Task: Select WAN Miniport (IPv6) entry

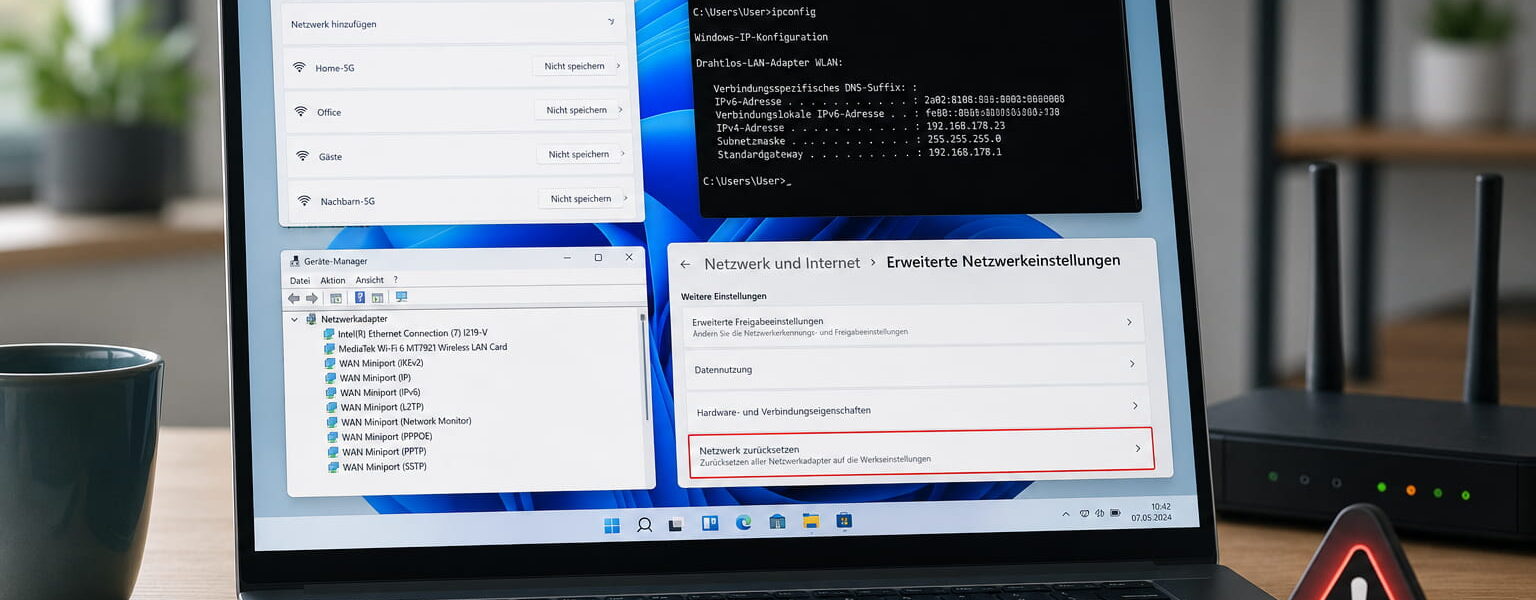Action: 379,393
